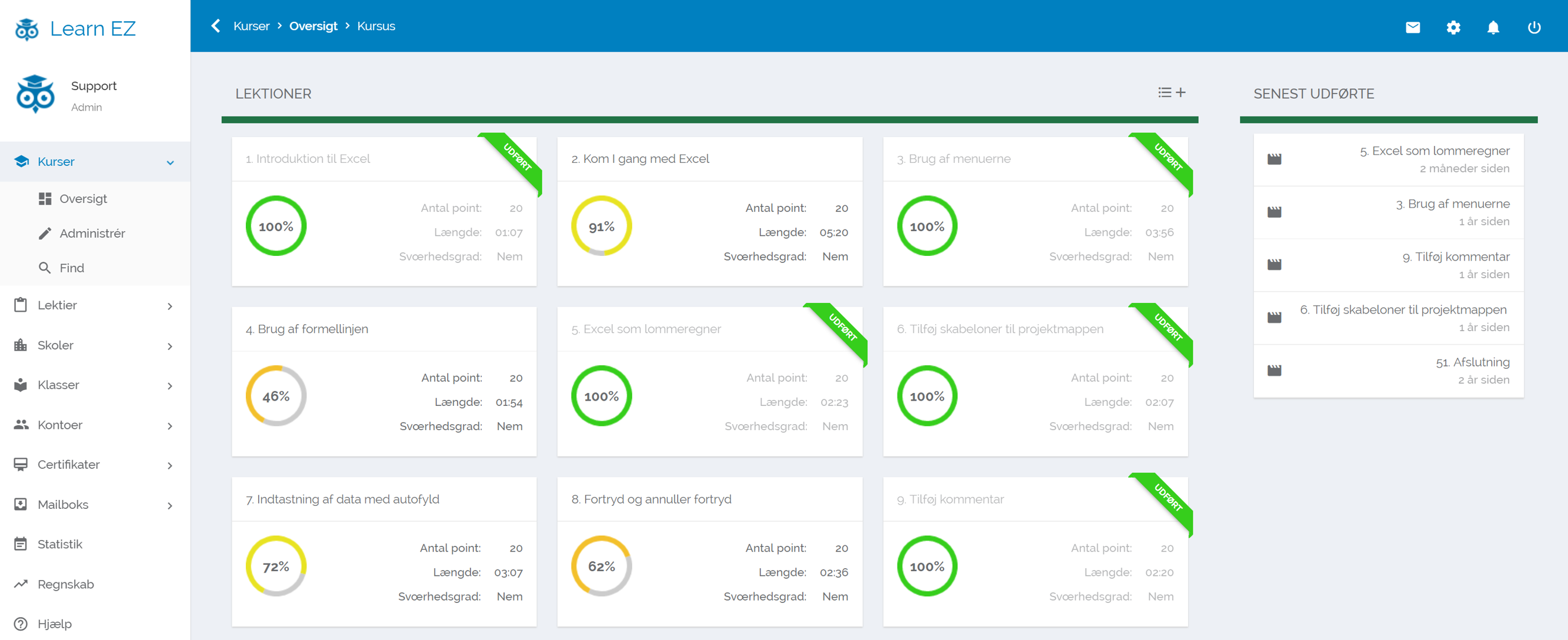Select Find under Kurser
The height and width of the screenshot is (640, 1568).
71,268
